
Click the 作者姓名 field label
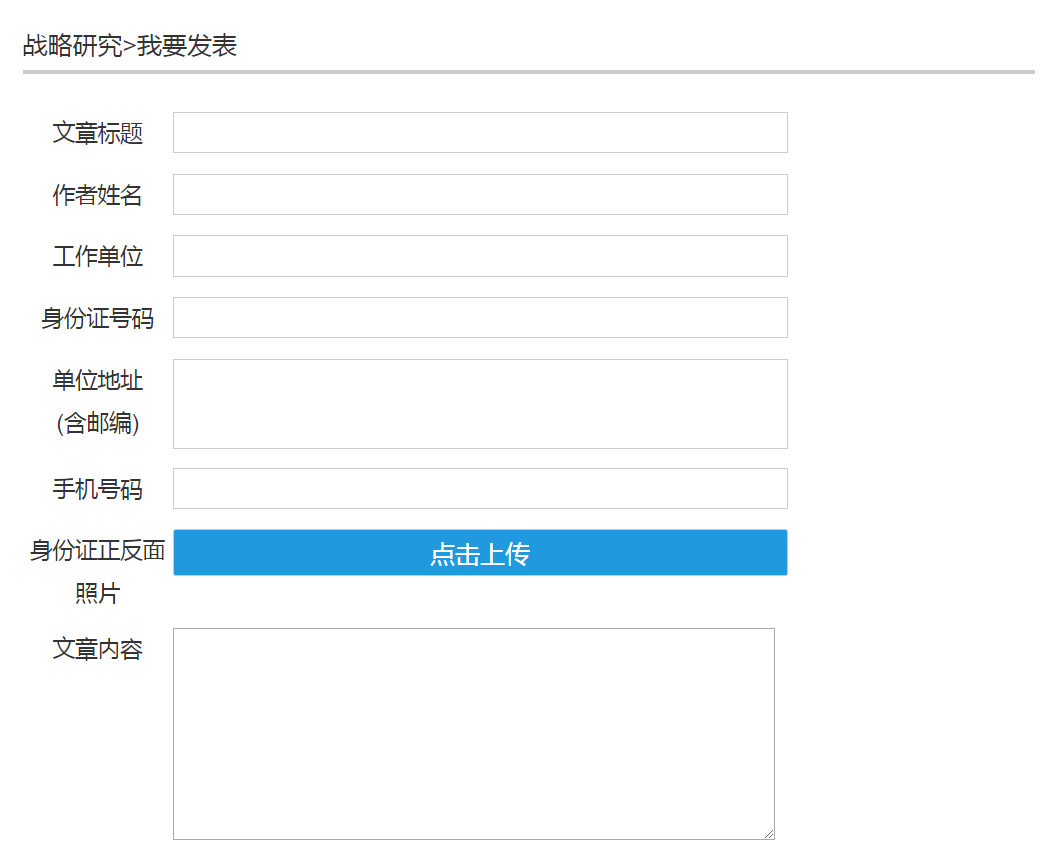click(99, 196)
